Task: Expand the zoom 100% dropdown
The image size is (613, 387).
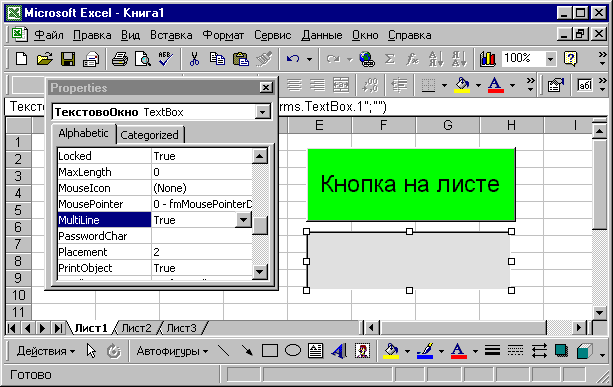Action: point(550,59)
